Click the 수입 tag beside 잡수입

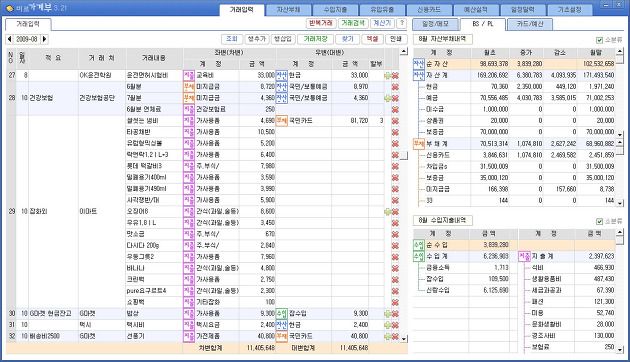[282, 313]
